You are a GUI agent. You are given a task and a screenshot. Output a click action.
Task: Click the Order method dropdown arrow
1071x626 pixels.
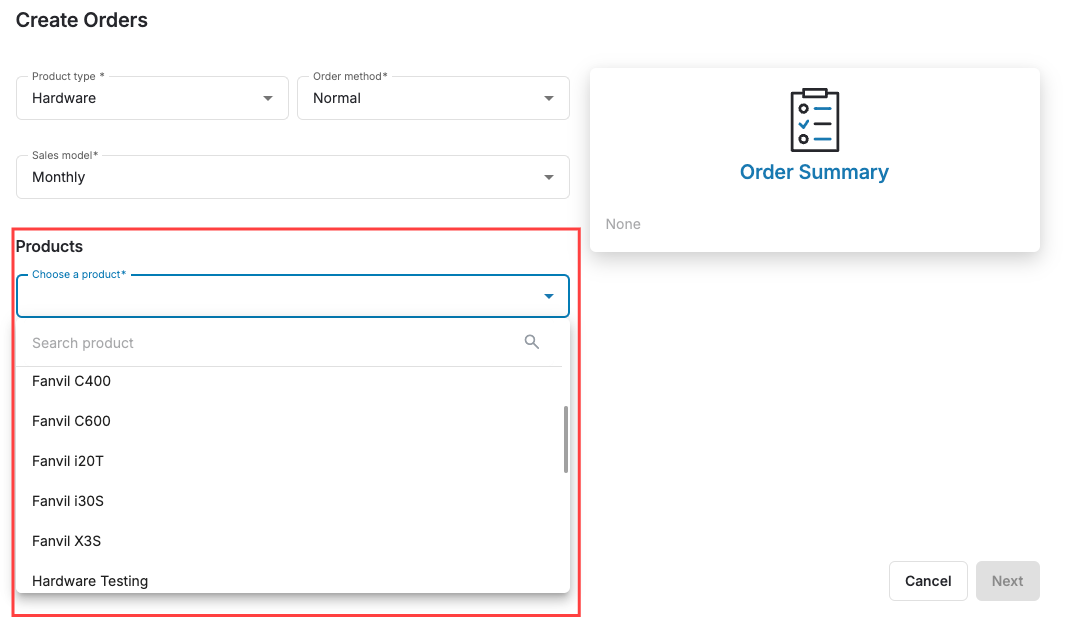[548, 98]
